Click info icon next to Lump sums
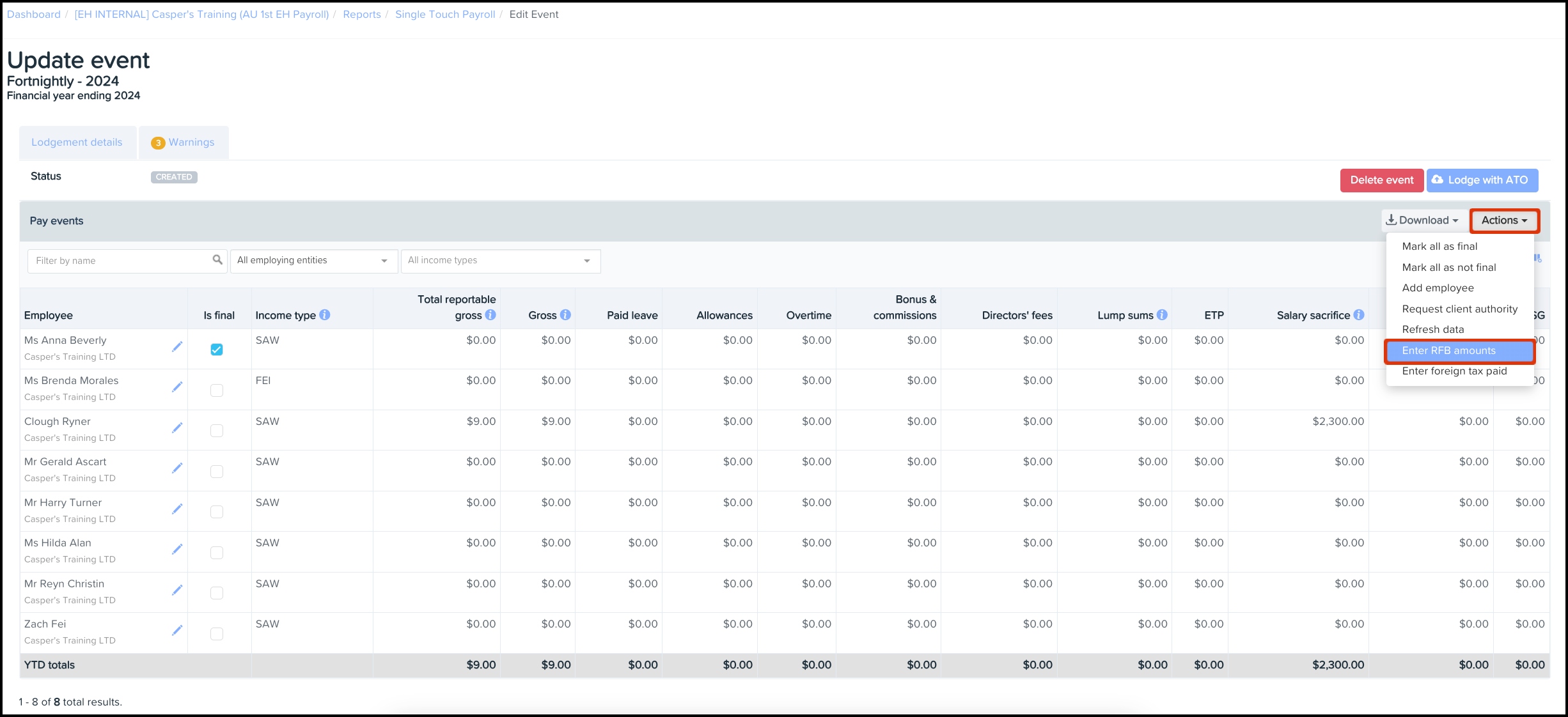 [x=1162, y=315]
